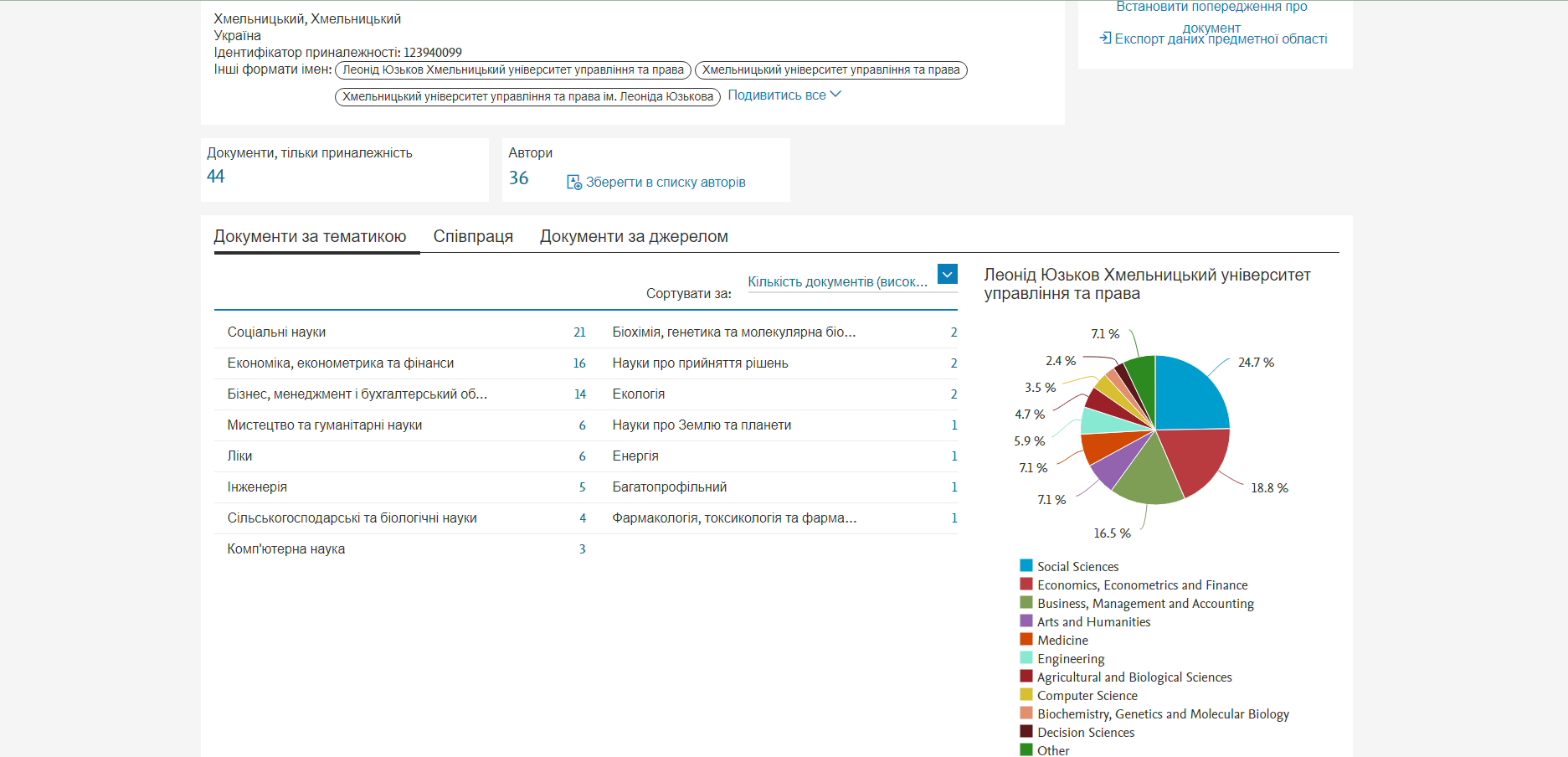Open the sort by dropdown arrow

pos(948,273)
